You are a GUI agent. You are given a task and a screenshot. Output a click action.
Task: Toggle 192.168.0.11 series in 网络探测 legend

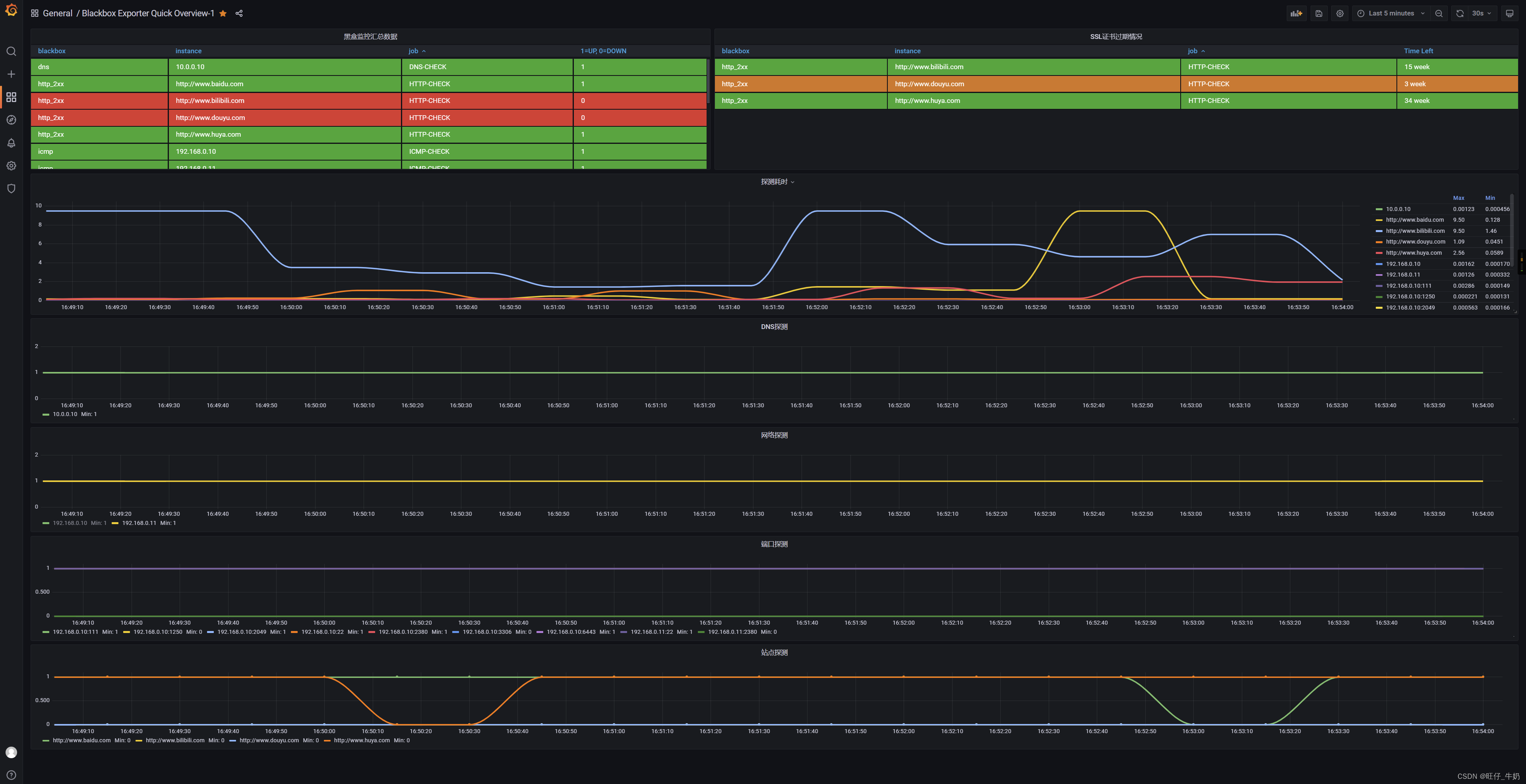click(139, 523)
